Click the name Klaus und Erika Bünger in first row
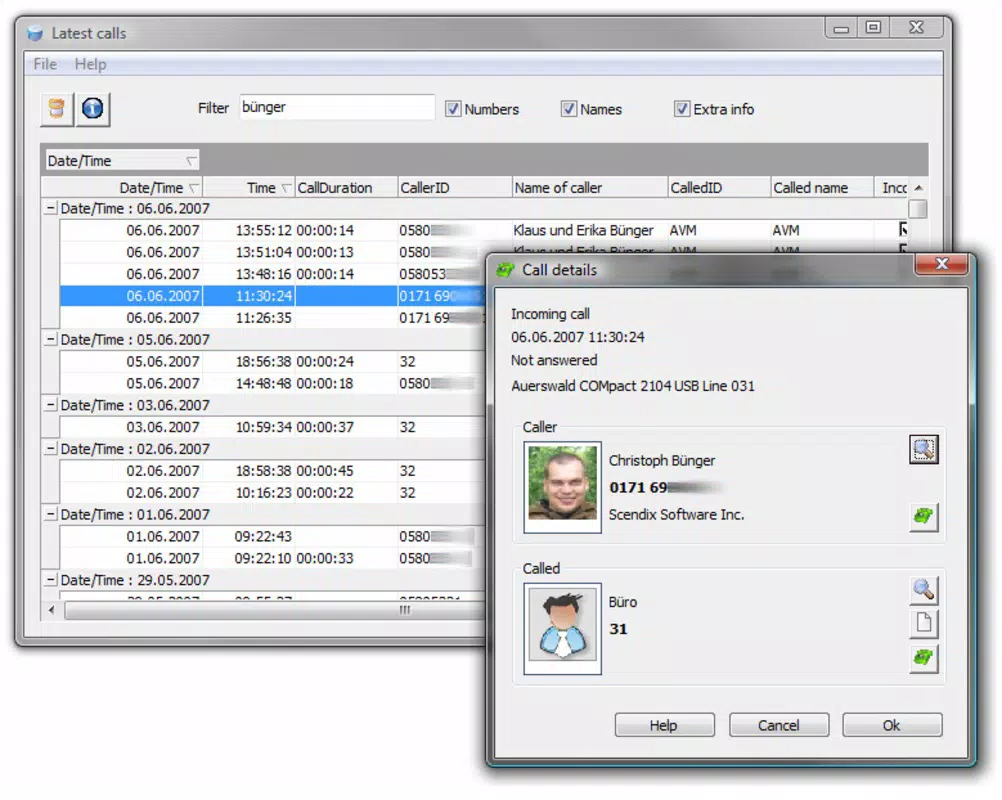1002x800 pixels. (583, 230)
